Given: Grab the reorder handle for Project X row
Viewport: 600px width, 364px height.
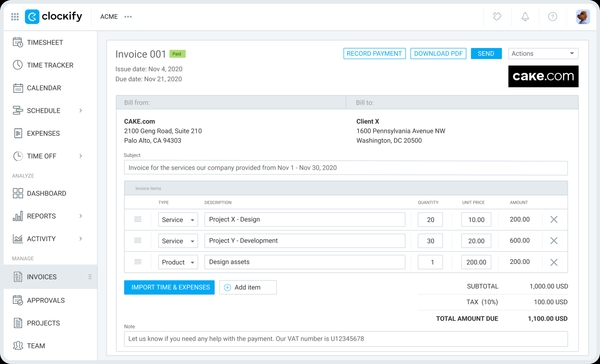Looking at the screenshot, I should pyautogui.click(x=138, y=219).
